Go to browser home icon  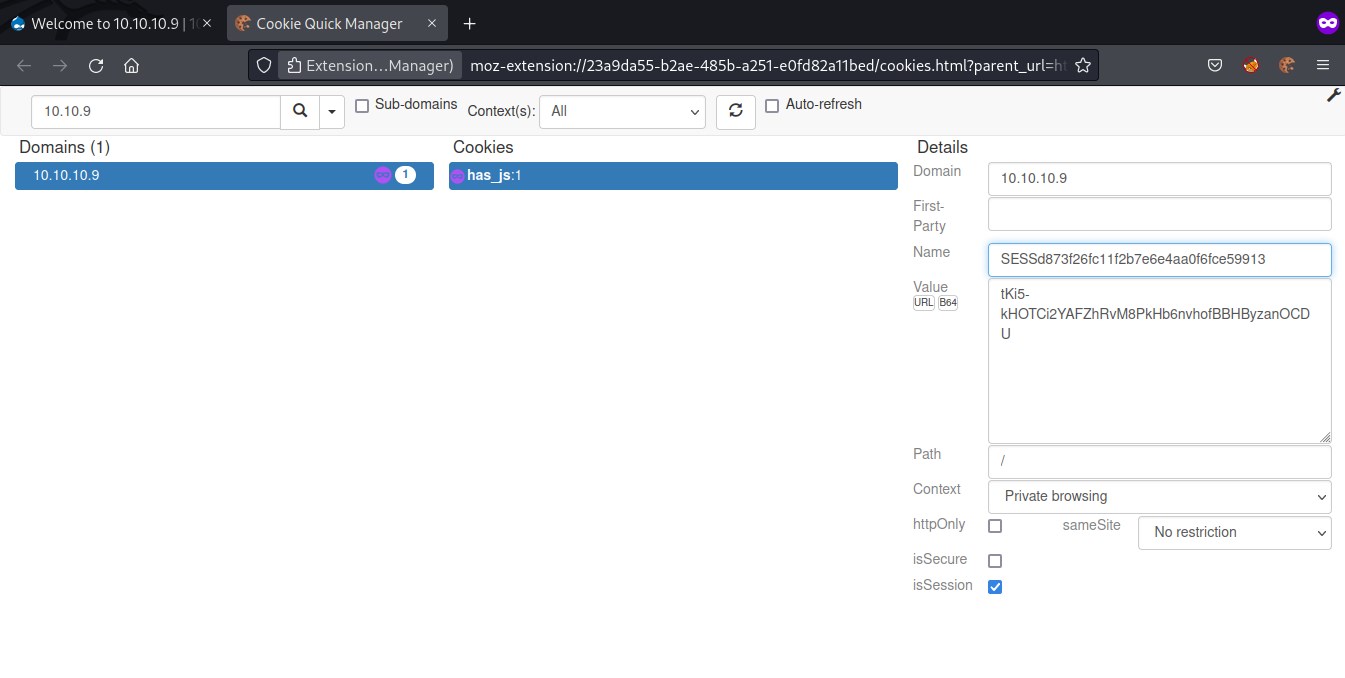131,66
